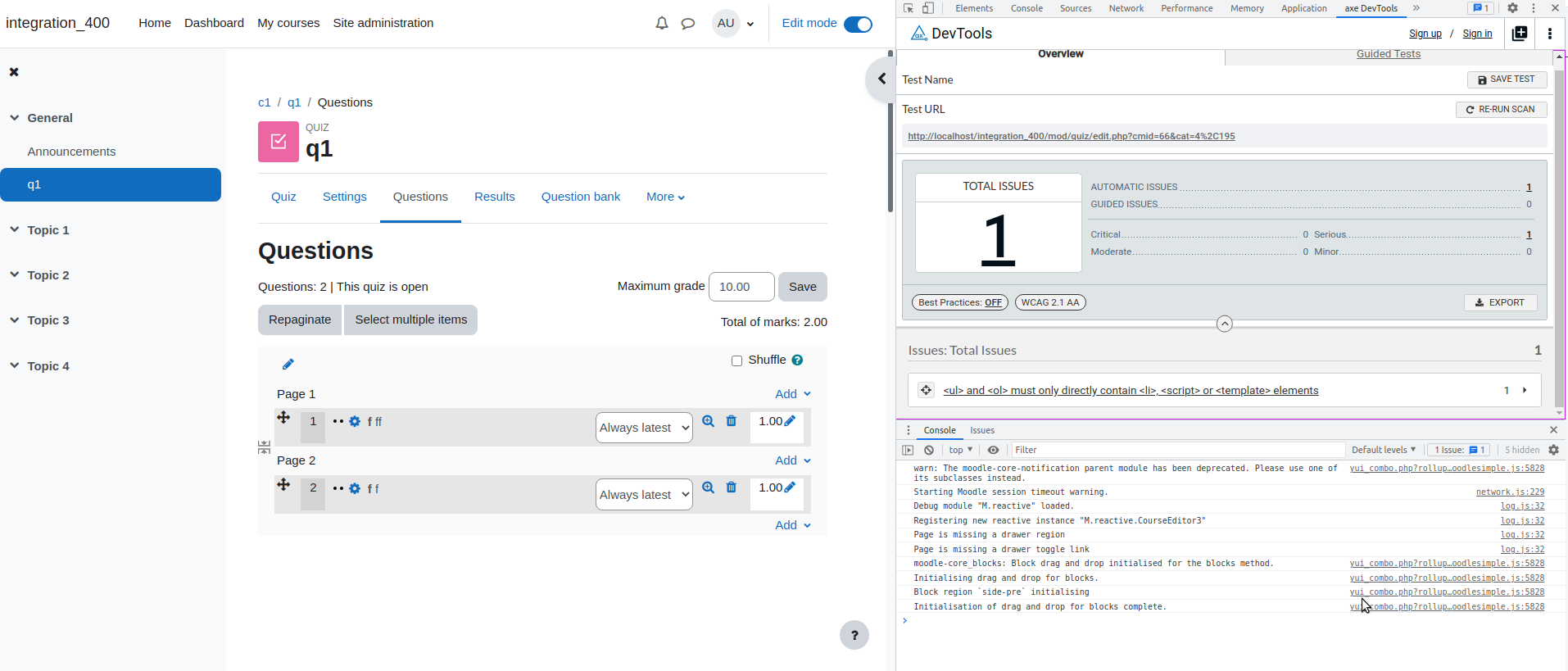Create a live expression with the eye icon
This screenshot has height=671, width=1568.
tap(993, 450)
